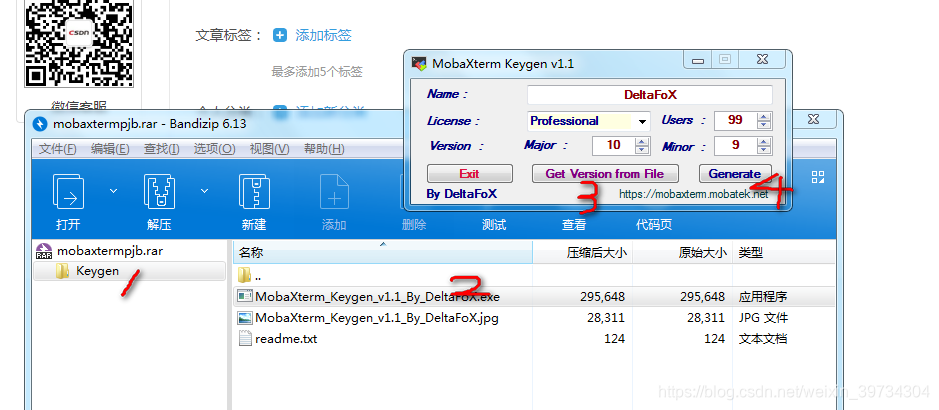
Task: Select mobaxtermpjb.rar root in the tree
Action: coord(110,251)
